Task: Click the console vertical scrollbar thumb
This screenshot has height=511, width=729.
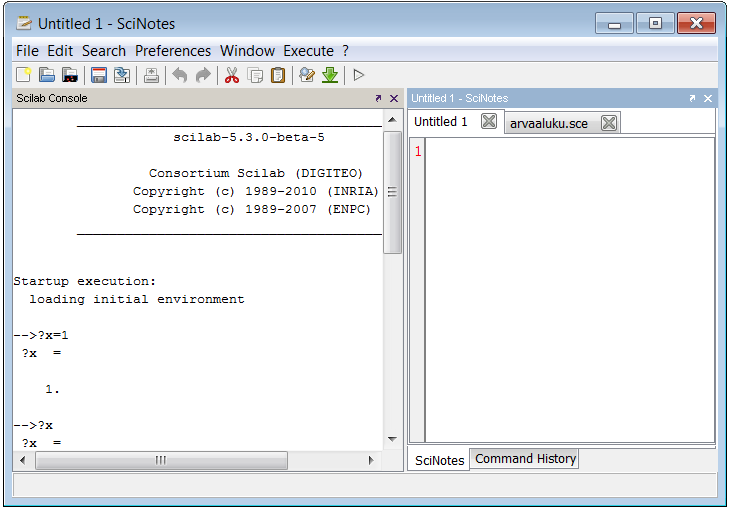Action: click(392, 192)
